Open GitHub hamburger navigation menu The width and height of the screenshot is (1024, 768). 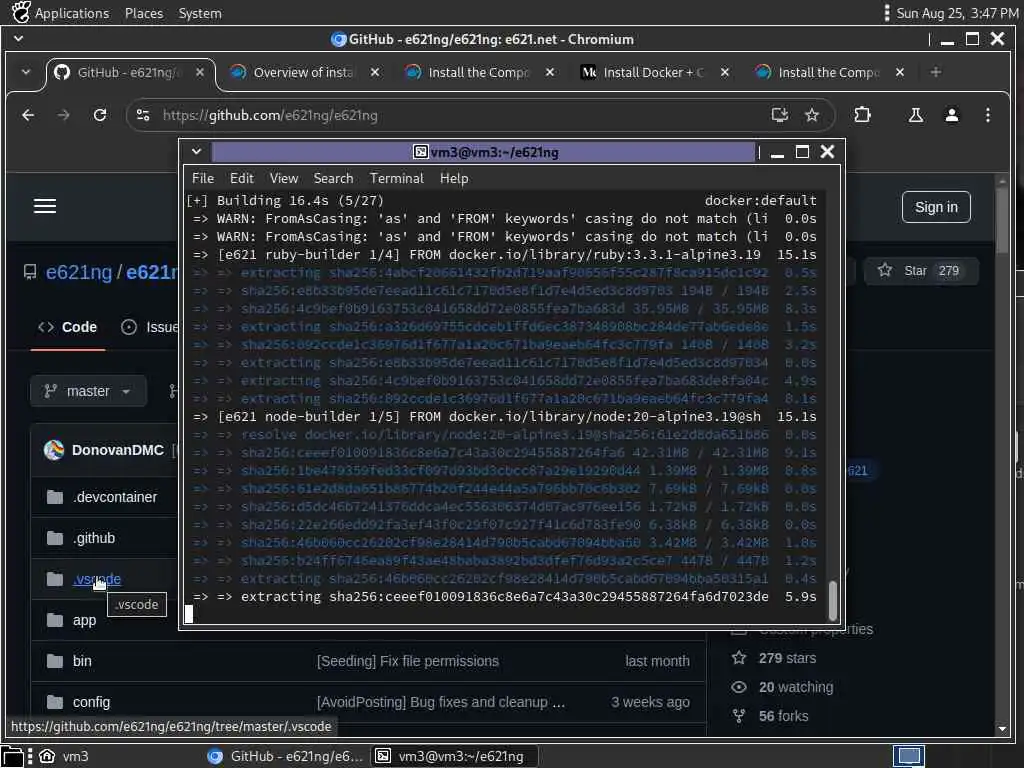pos(45,206)
